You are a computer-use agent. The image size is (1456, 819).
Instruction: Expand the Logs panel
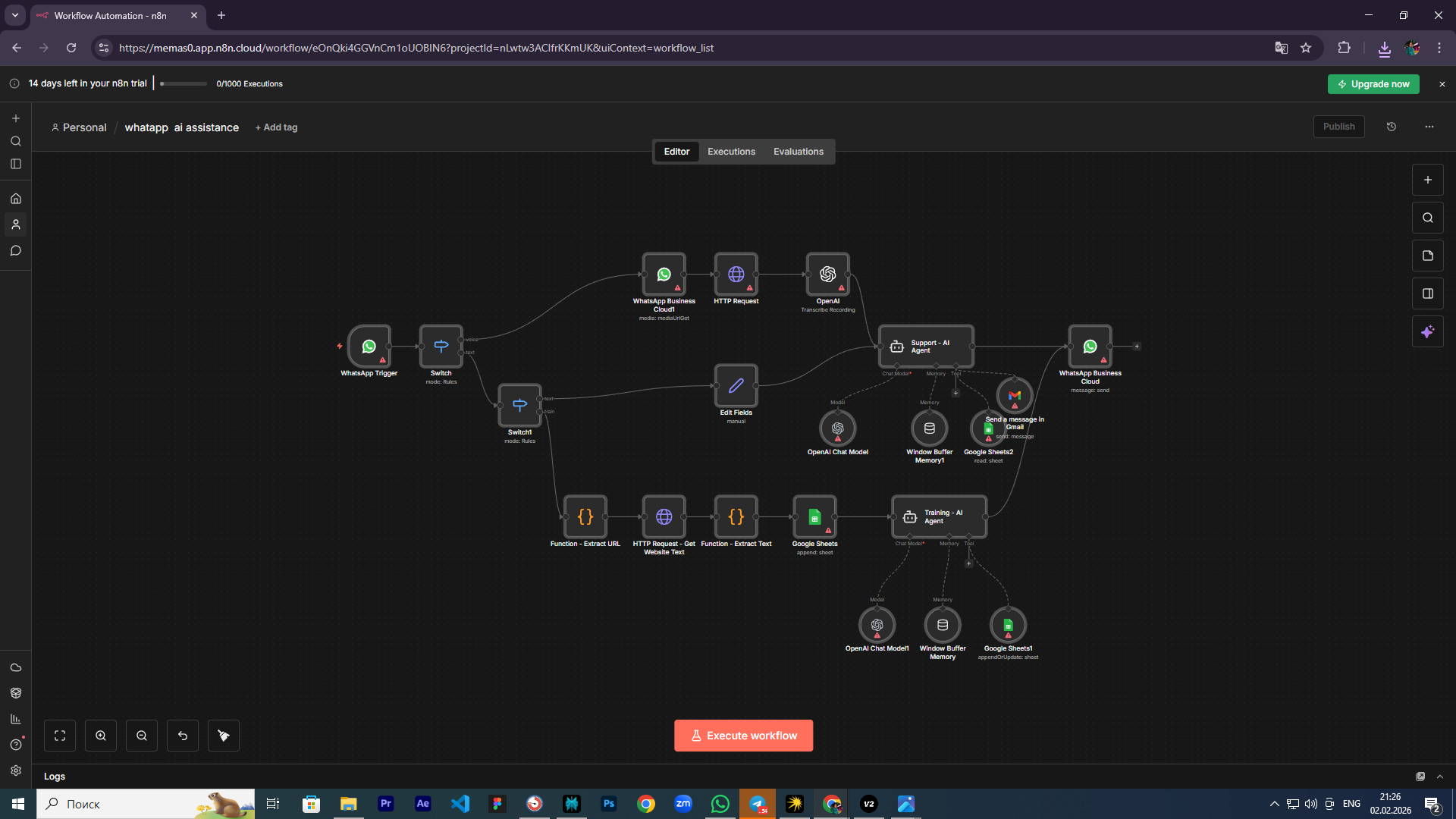click(x=1440, y=777)
